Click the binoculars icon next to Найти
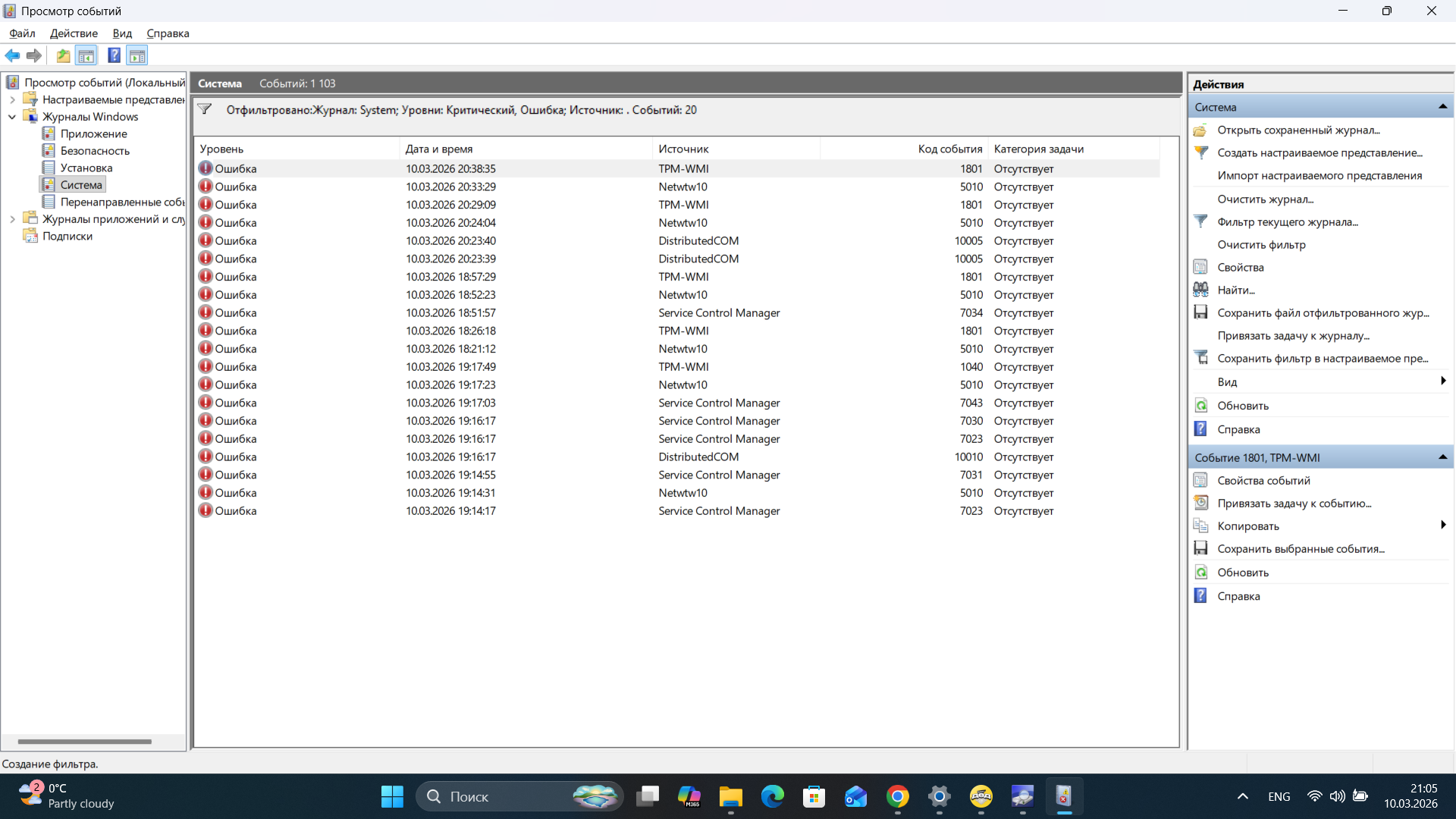Screen dimensions: 1456x819 [x=1201, y=290]
